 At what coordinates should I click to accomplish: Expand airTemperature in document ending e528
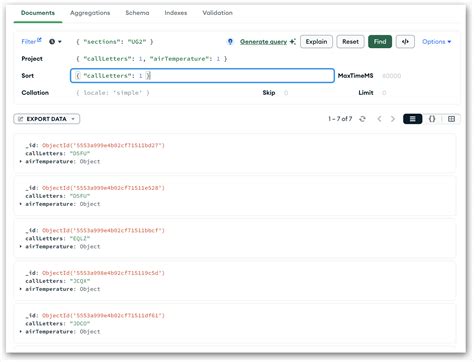tap(21, 204)
